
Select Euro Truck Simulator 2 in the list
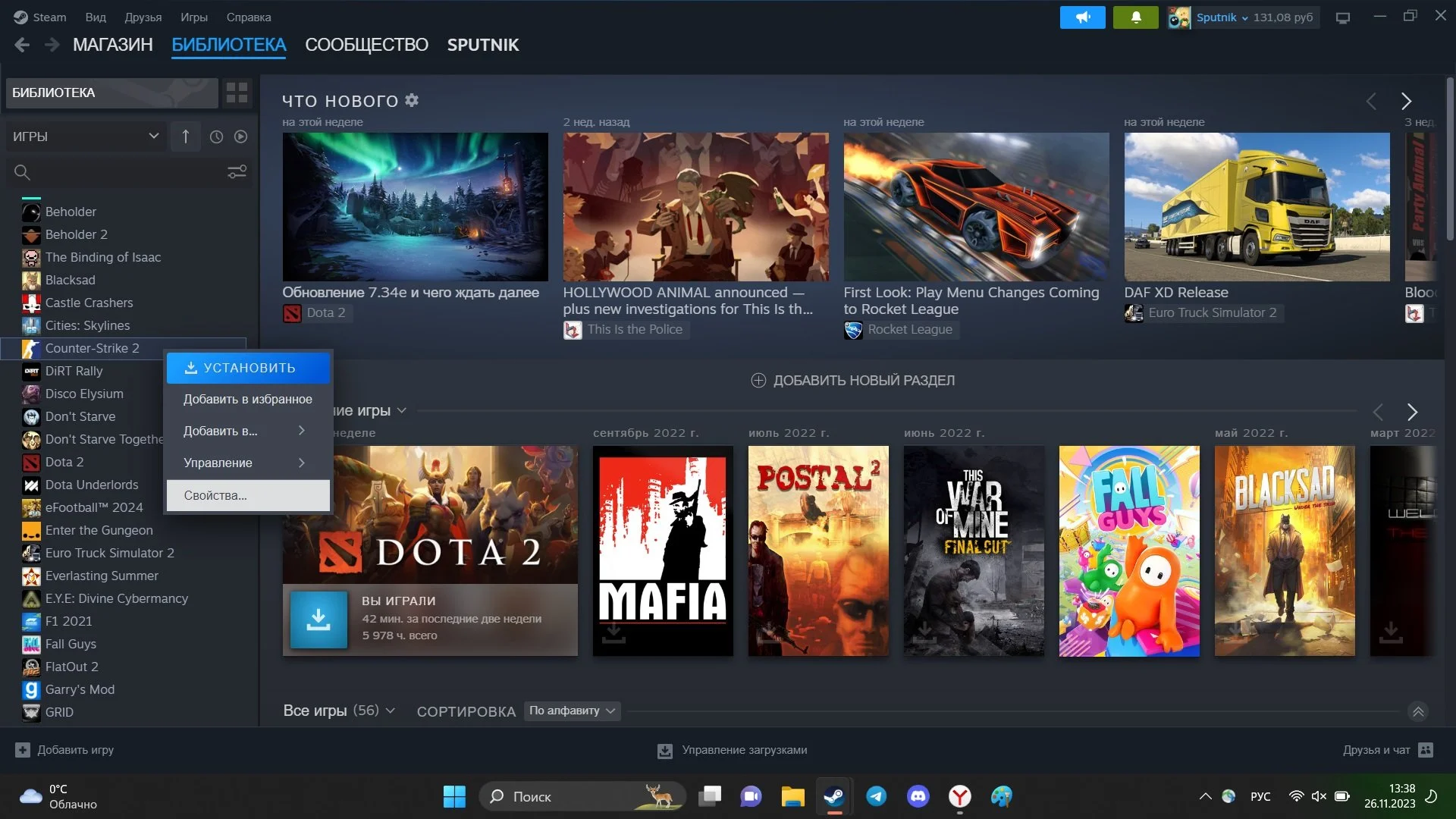[110, 553]
